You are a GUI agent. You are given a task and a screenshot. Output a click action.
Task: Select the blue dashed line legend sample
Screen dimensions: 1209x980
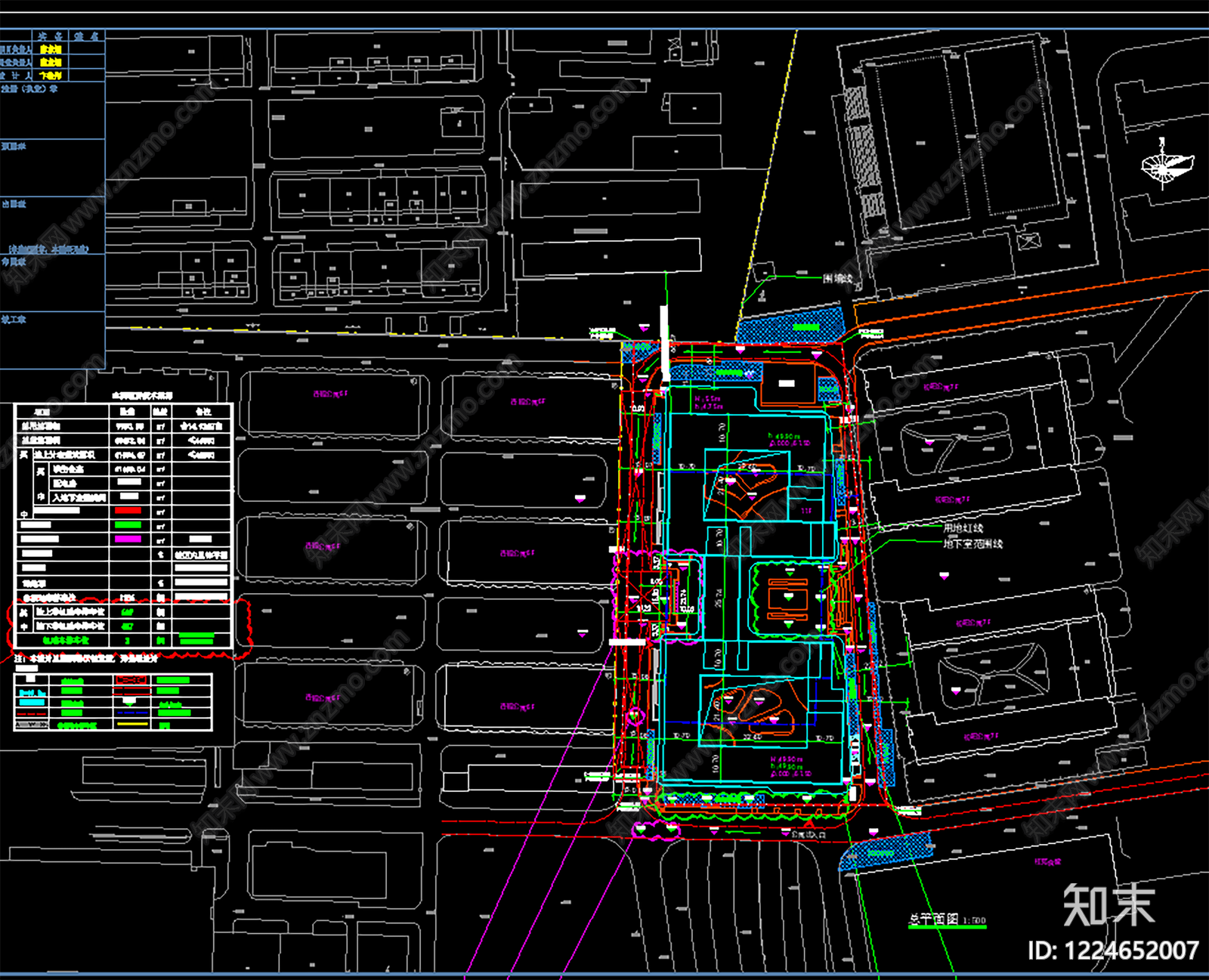click(131, 713)
